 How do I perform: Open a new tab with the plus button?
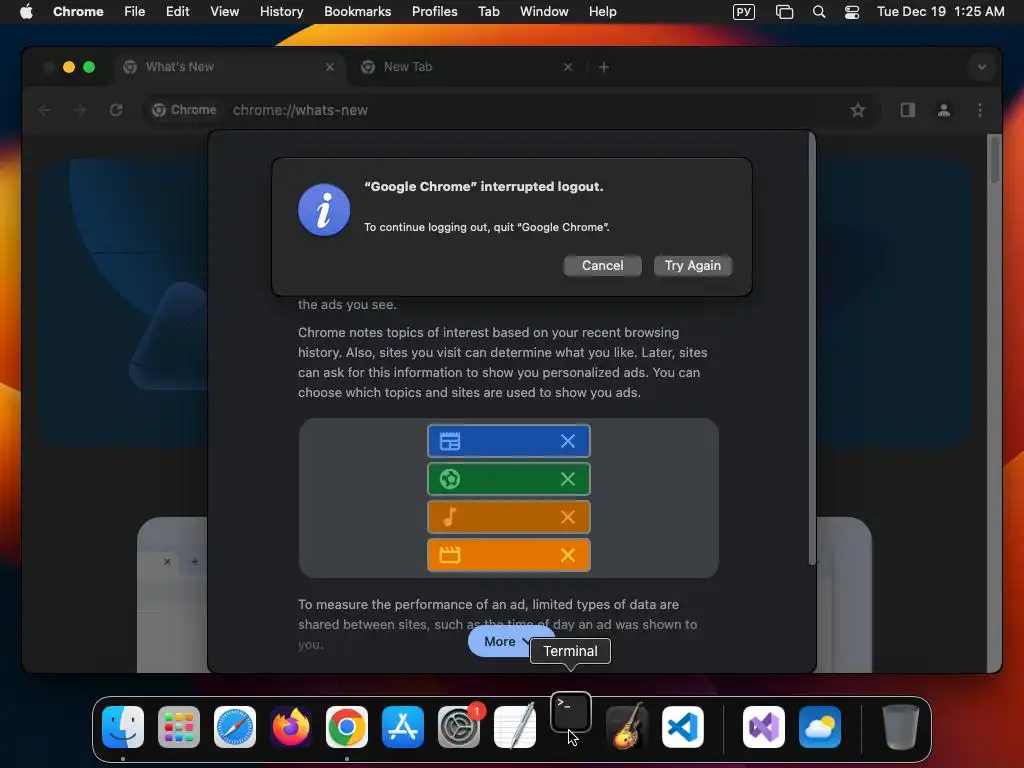[603, 67]
